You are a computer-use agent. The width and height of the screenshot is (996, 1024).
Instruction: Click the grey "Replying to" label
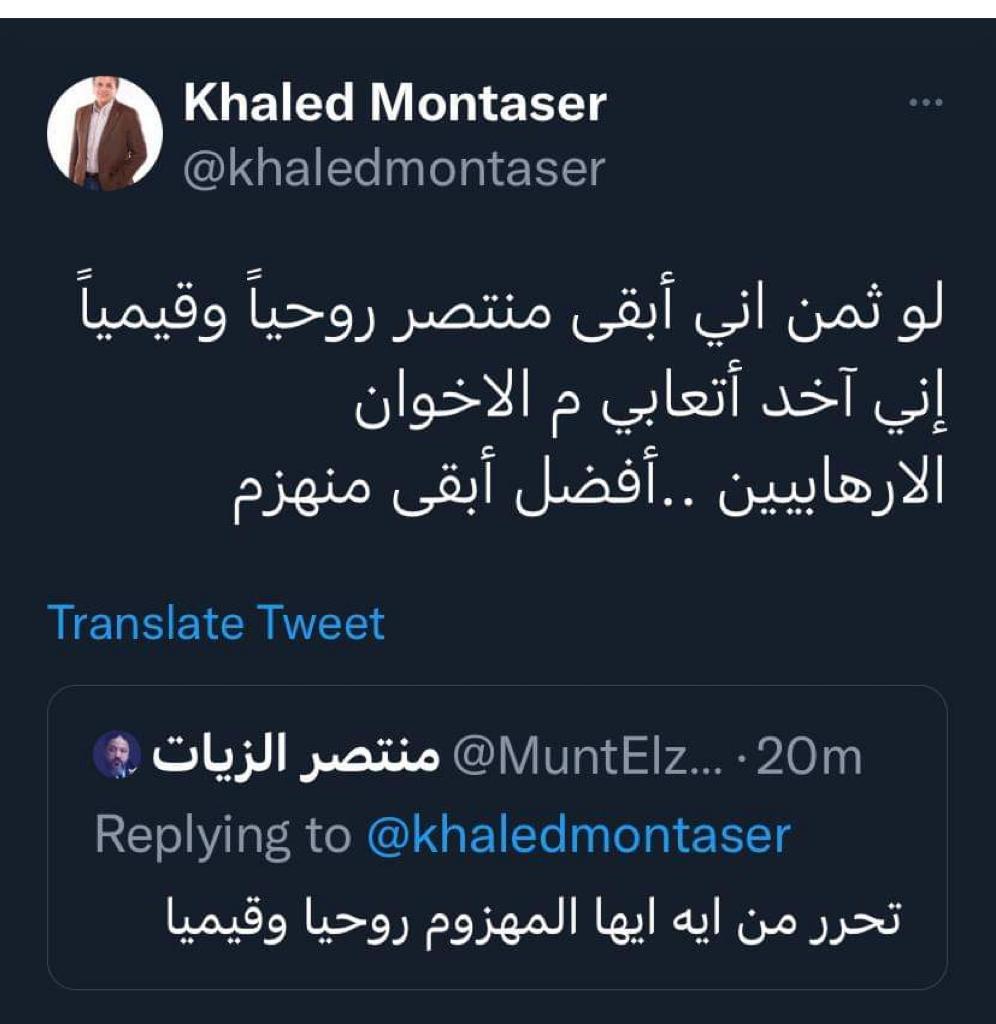223,834
